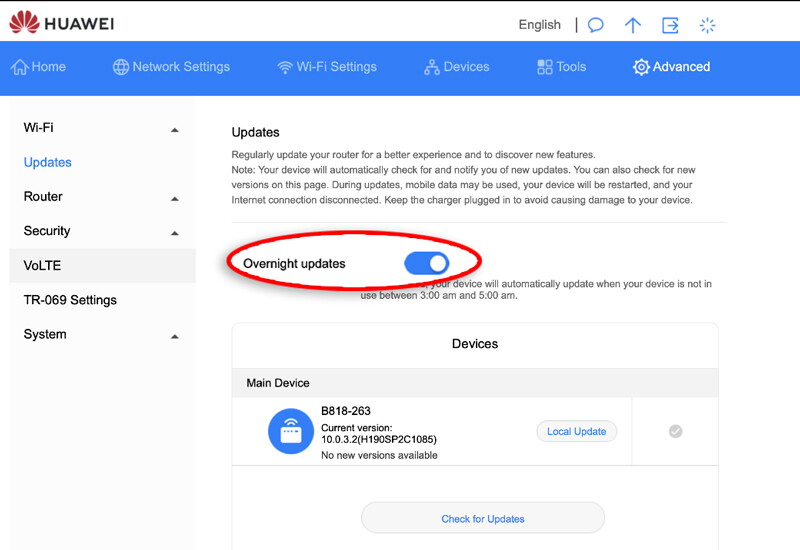Click the Local Update button
Screen dimensions: 800x550
[577, 431]
